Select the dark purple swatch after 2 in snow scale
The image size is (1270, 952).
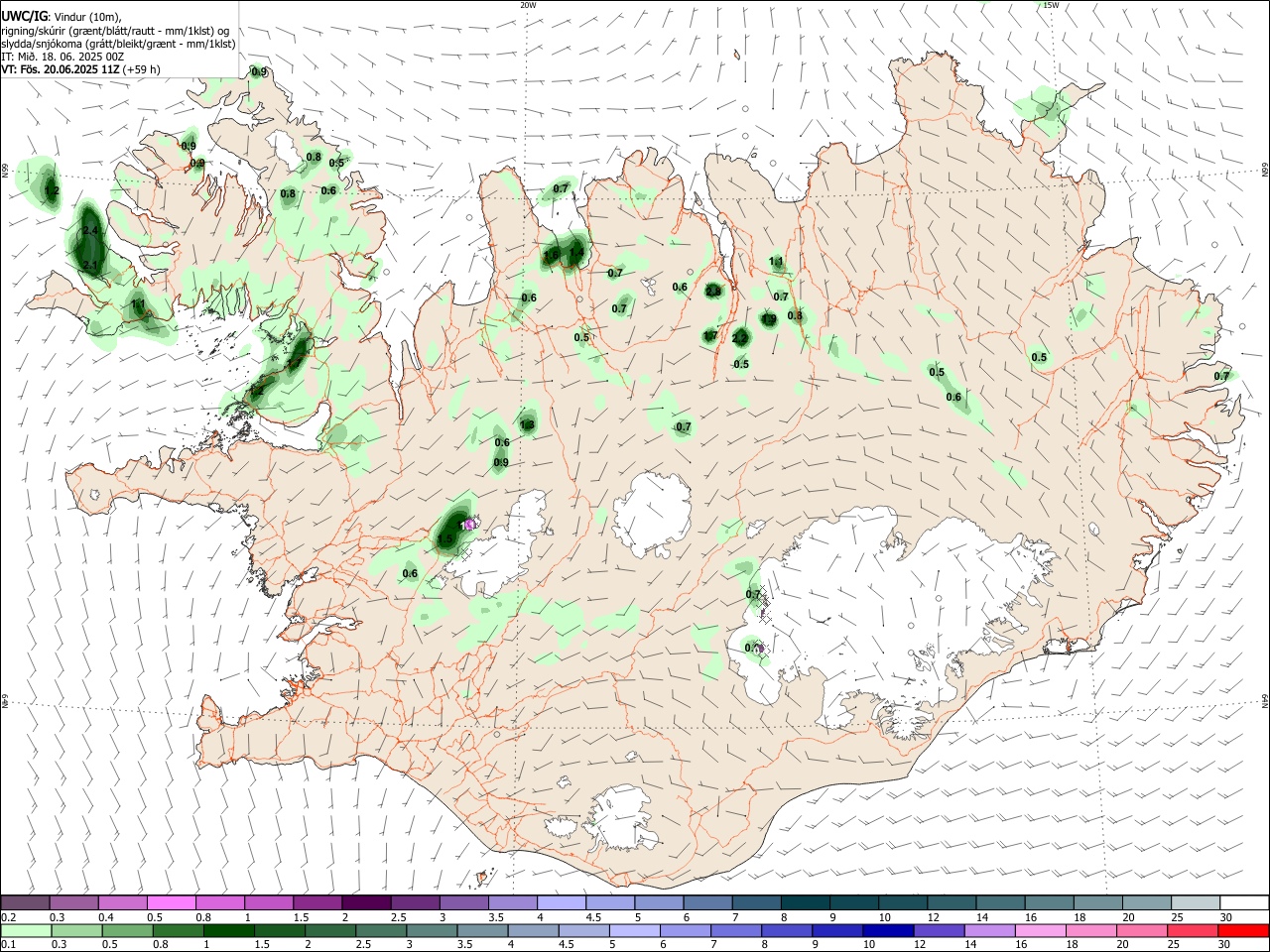[x=365, y=903]
